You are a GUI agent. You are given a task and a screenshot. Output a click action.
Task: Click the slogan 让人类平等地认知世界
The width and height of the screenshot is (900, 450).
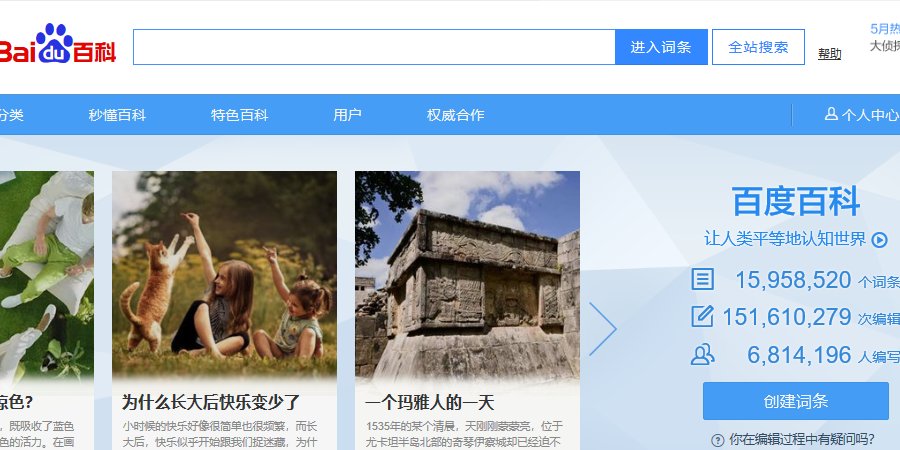coord(785,239)
